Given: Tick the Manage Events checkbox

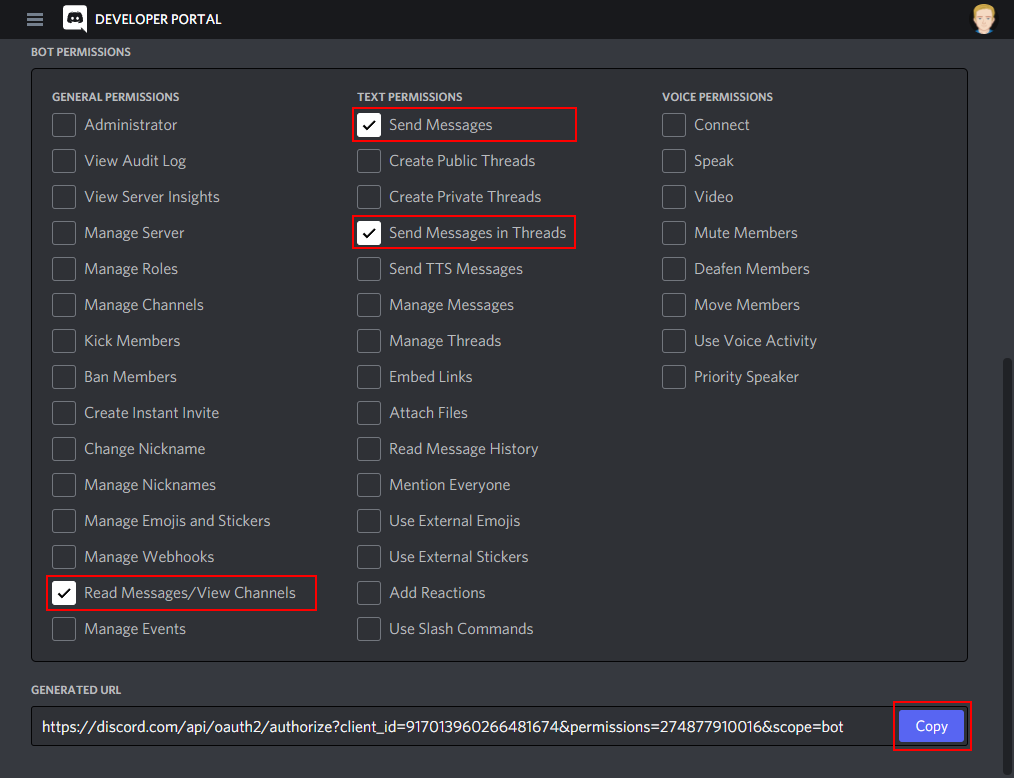Looking at the screenshot, I should (x=64, y=629).
